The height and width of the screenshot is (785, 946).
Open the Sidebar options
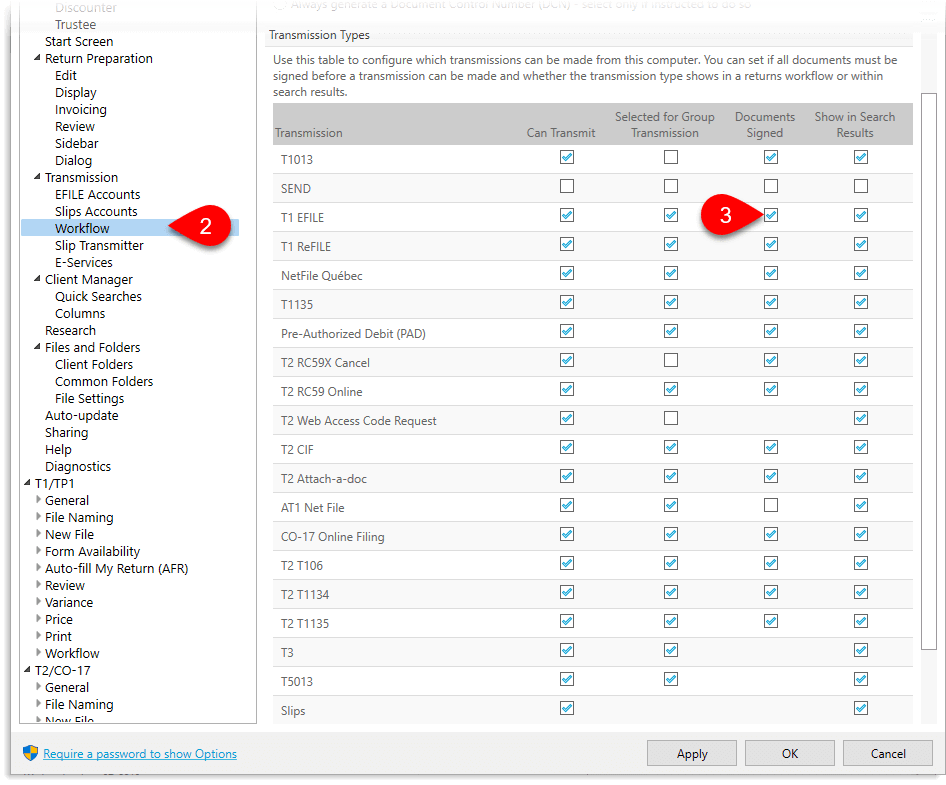pyautogui.click(x=76, y=143)
